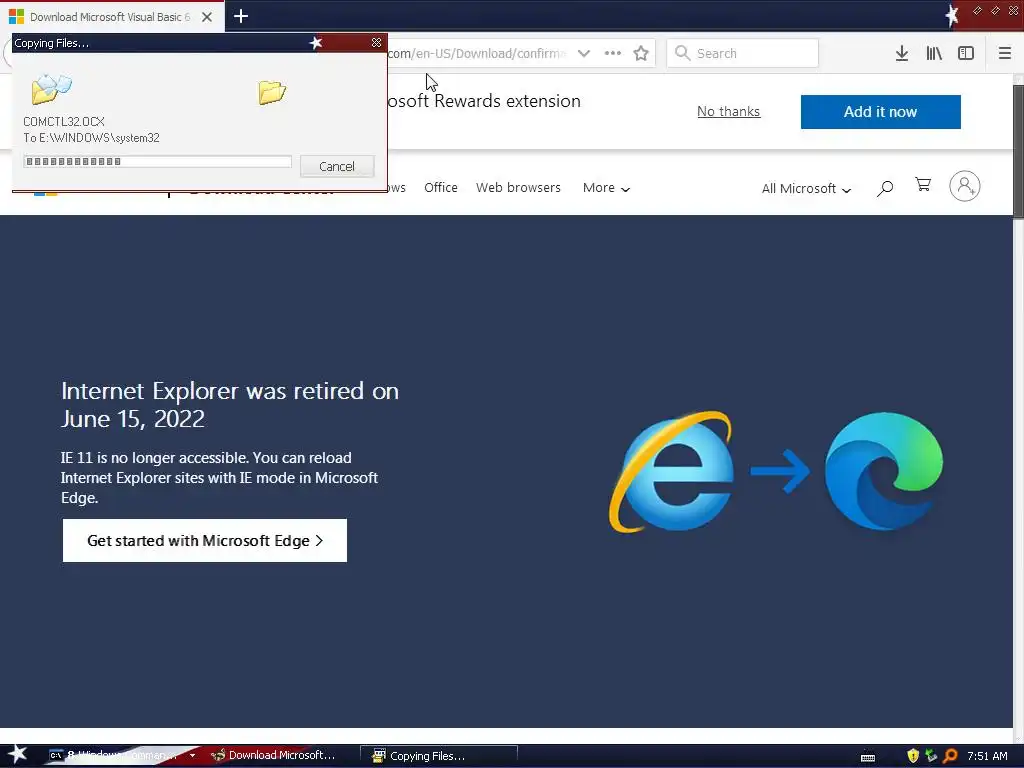Viewport: 1024px width, 768px height.
Task: Click the destination folder icon in dialog
Action: point(272,92)
